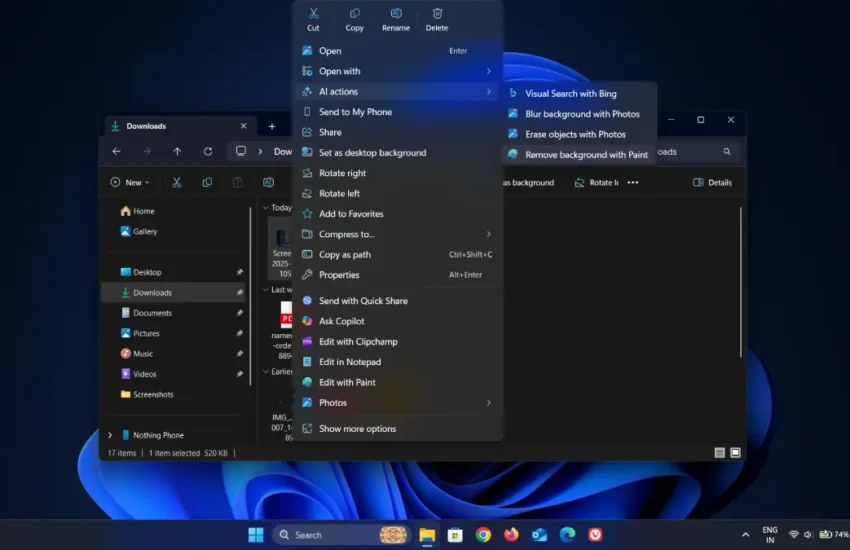Add a new File Explorer tab
This screenshot has width=850, height=550.
click(272, 126)
